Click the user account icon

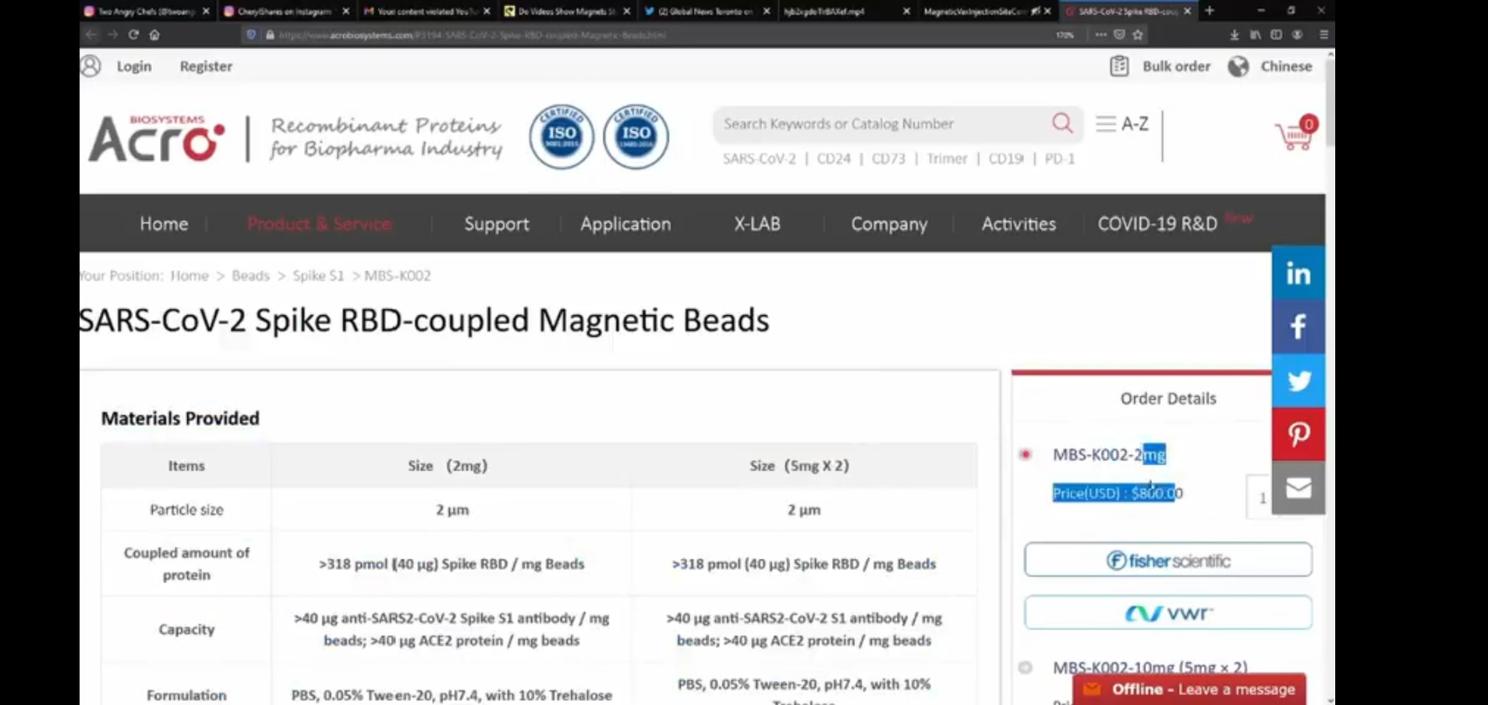tap(91, 66)
